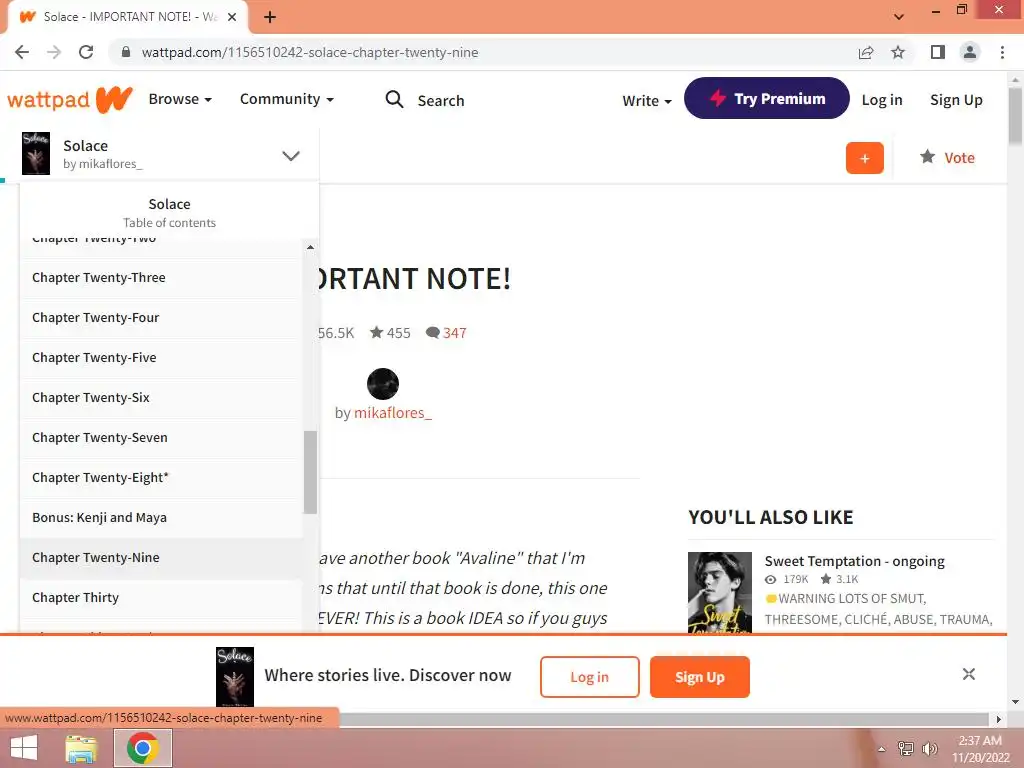Screen dimensions: 1024x768
Task: Select Chapter Twenty-Five
Action: pyautogui.click(x=161, y=357)
